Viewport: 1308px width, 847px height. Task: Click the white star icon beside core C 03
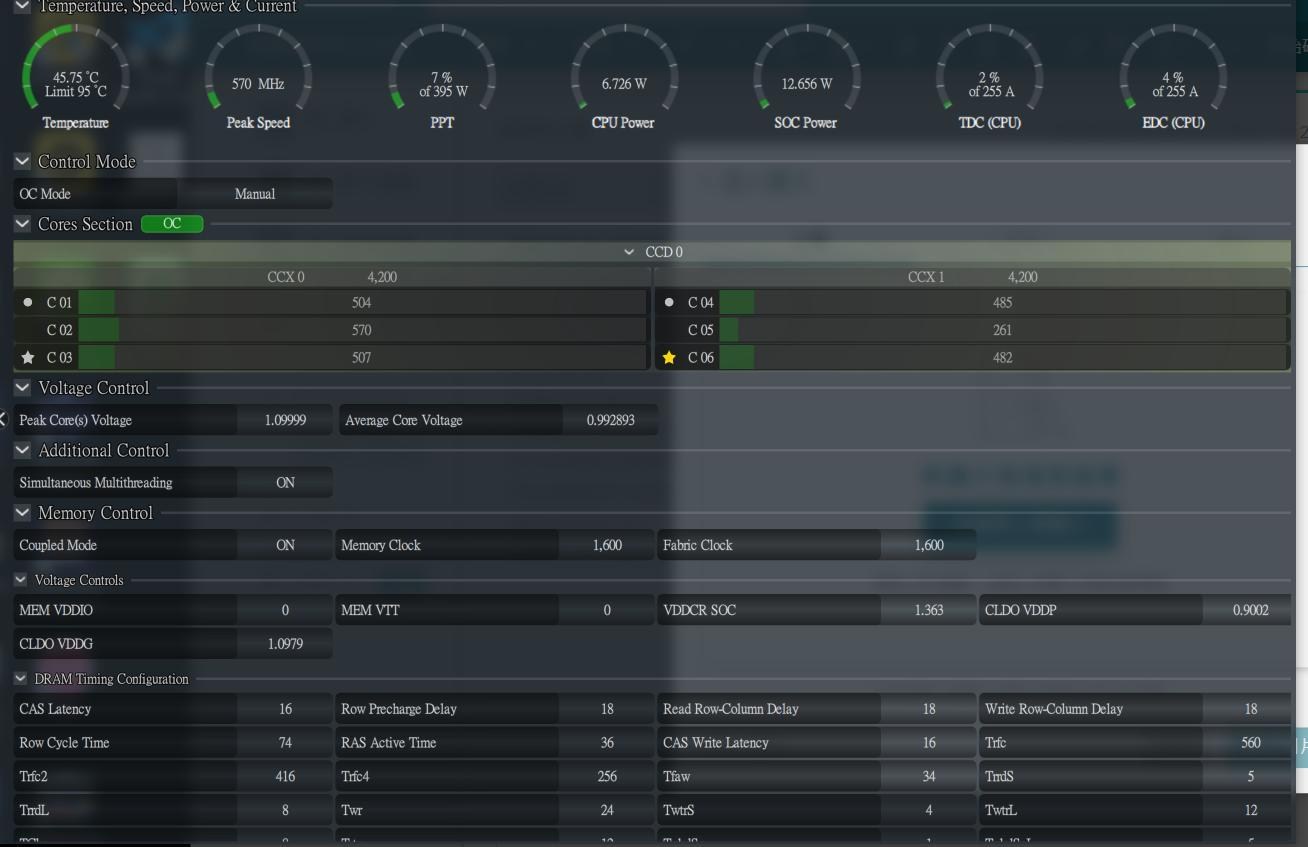pyautogui.click(x=28, y=358)
